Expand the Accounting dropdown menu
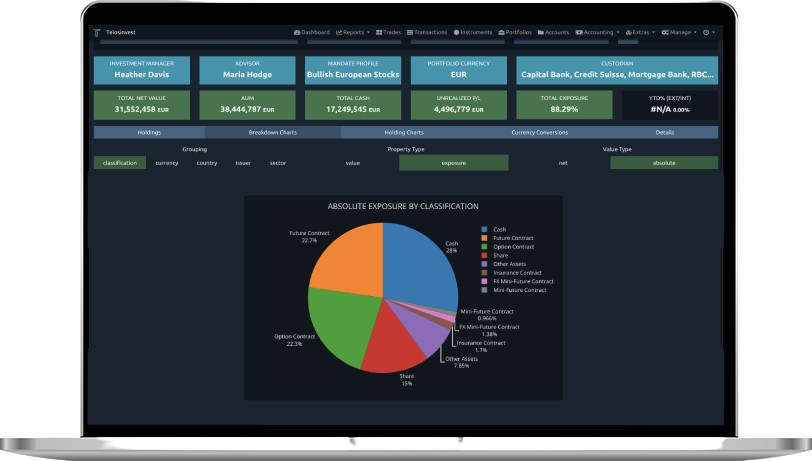Screen dimensions: 812x461 (598, 32)
